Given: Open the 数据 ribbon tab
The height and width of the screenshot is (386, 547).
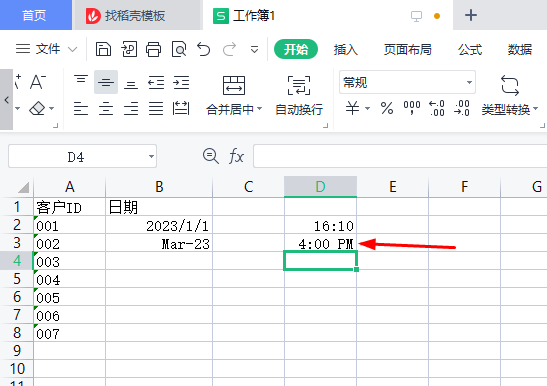Looking at the screenshot, I should click(520, 50).
